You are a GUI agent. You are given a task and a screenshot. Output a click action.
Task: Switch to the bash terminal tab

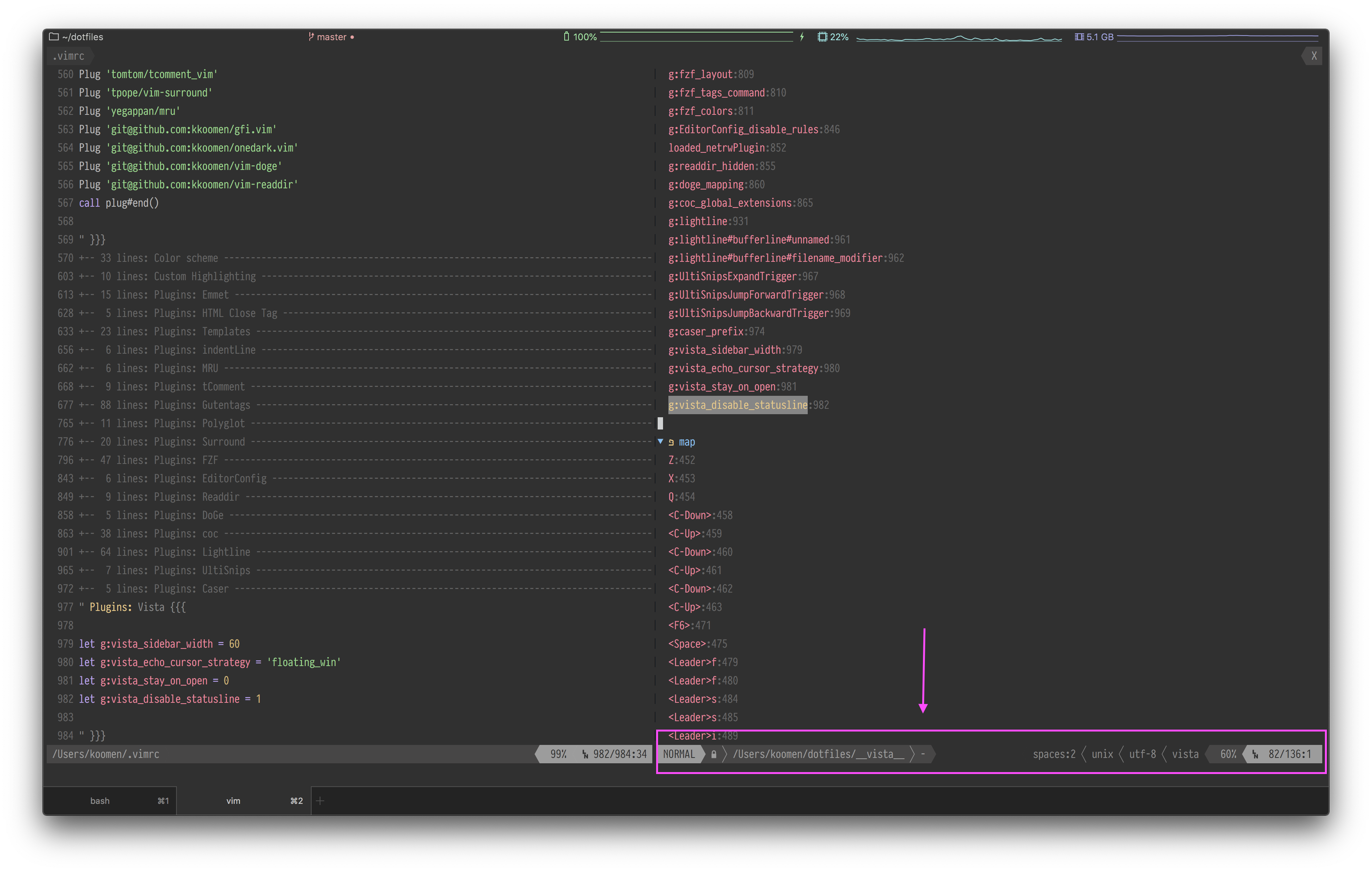click(110, 801)
